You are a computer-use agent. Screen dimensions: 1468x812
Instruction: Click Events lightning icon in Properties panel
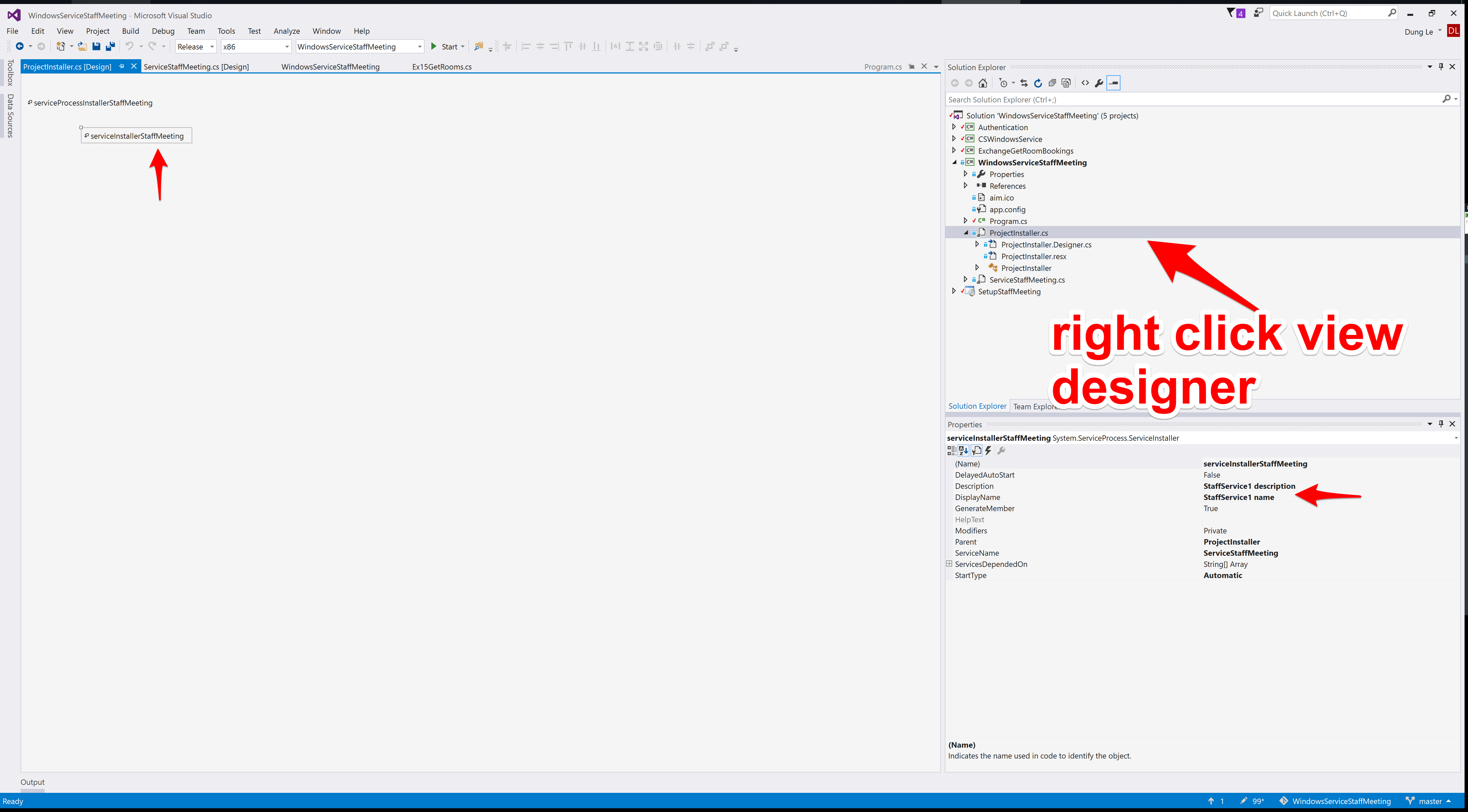click(x=989, y=451)
